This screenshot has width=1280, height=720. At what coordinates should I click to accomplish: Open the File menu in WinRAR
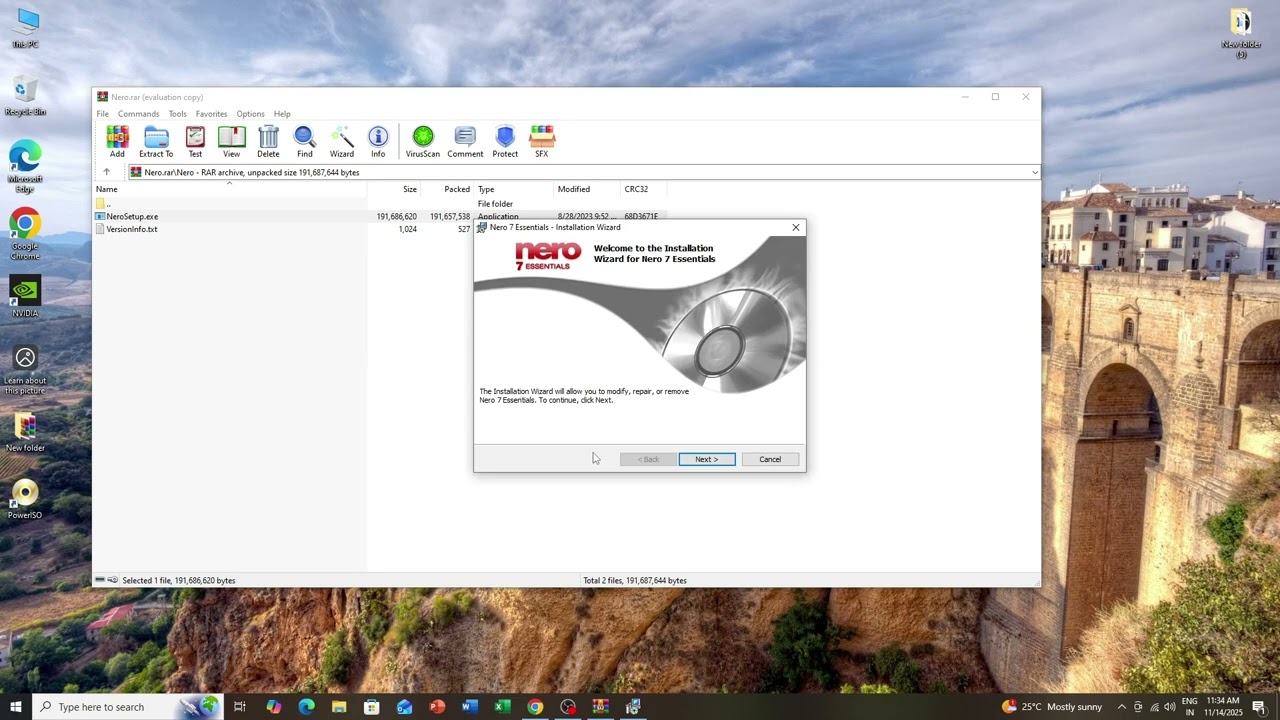click(102, 114)
